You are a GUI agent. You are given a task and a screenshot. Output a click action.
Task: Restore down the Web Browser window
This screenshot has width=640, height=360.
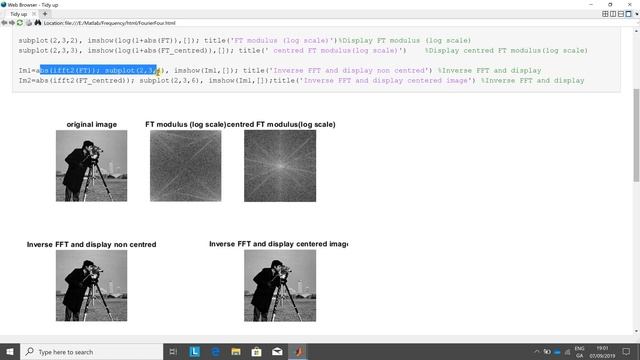coord(610,4)
